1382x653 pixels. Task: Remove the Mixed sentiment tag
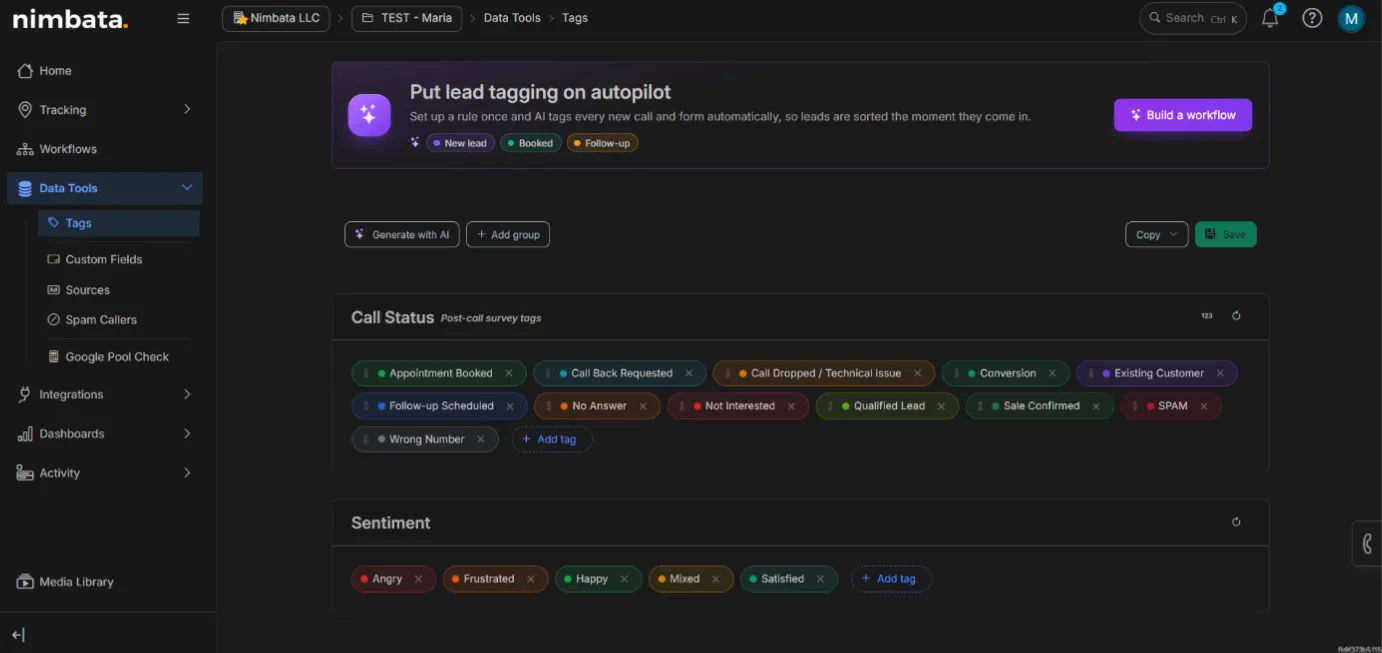coord(716,579)
